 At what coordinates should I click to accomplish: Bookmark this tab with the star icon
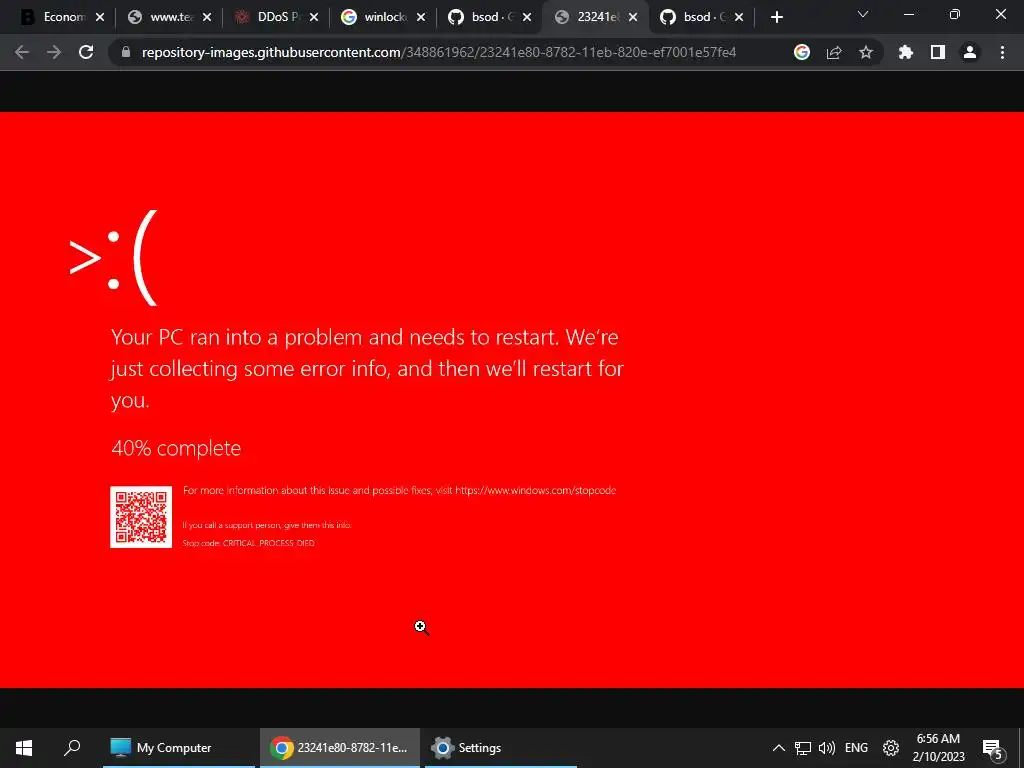tap(866, 52)
